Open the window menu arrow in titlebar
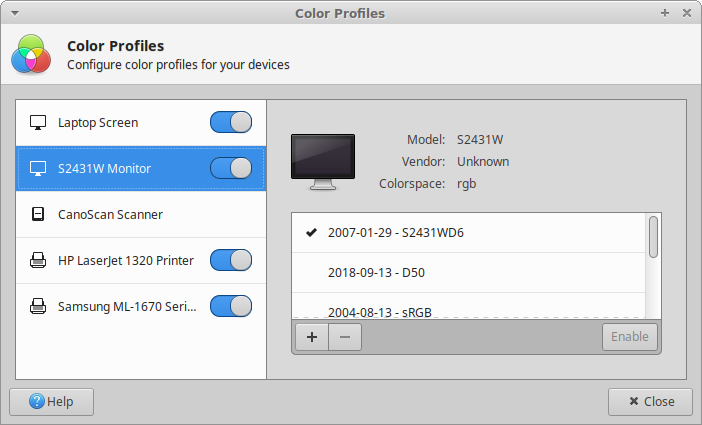The height and width of the screenshot is (425, 702). (x=14, y=13)
